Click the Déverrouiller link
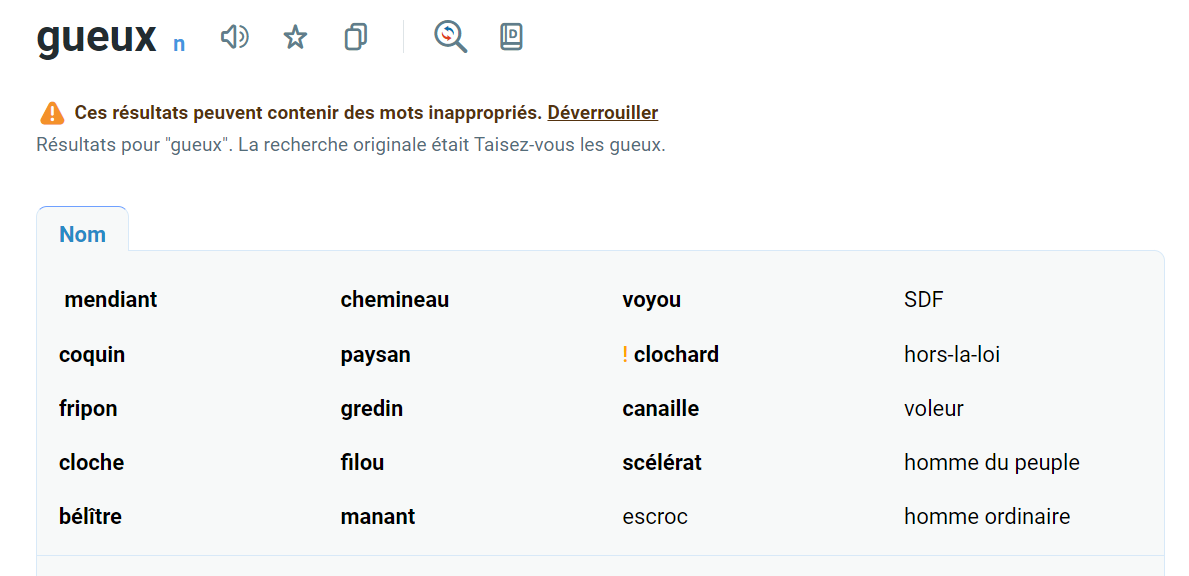Screen dimensions: 1189x576 pos(602,113)
